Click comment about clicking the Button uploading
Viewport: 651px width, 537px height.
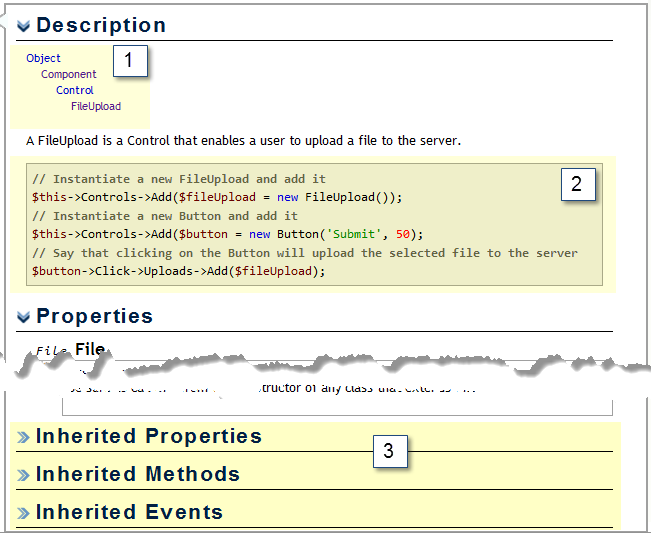pos(305,253)
